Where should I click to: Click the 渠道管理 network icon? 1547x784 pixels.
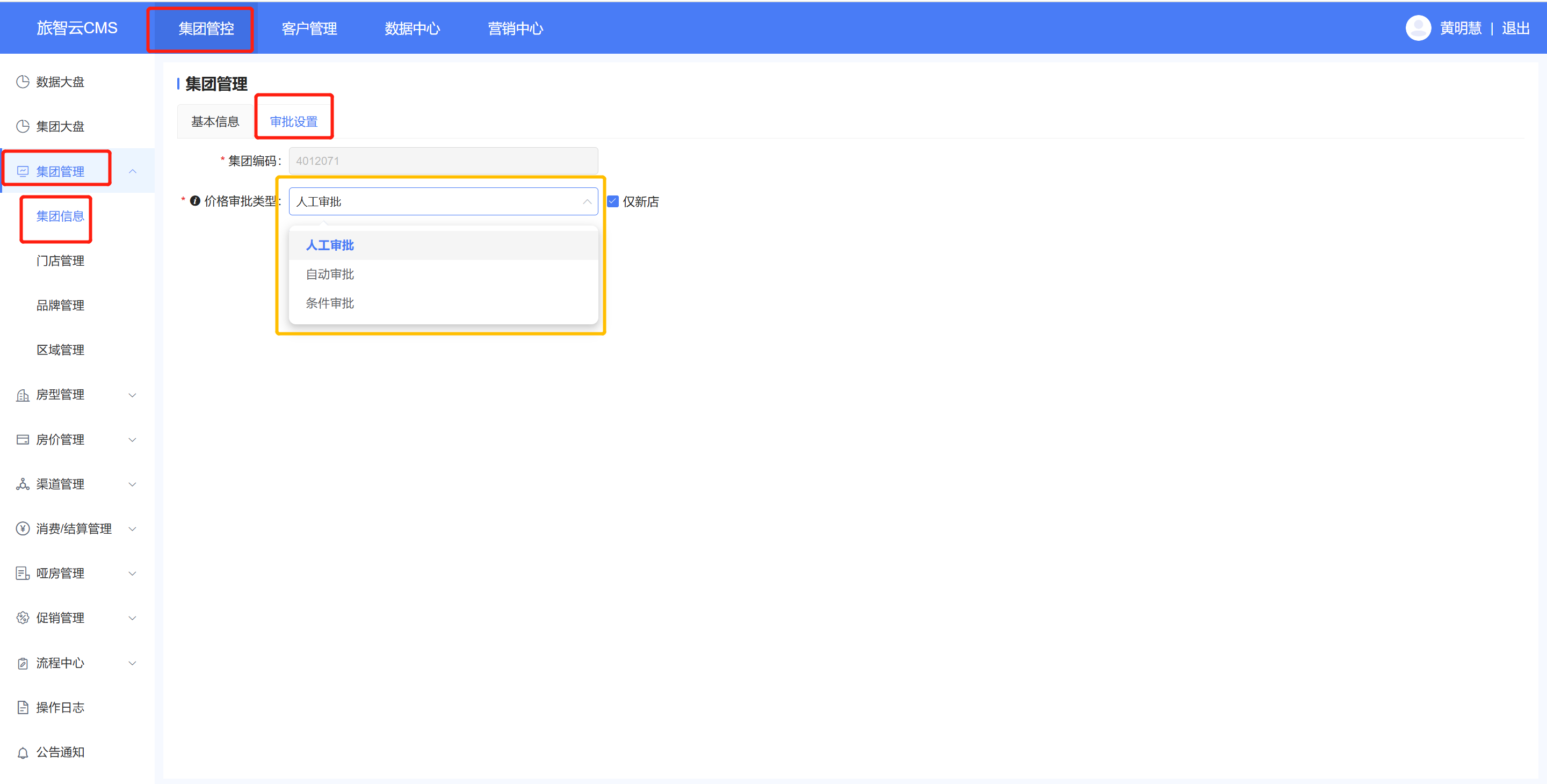pyautogui.click(x=23, y=484)
